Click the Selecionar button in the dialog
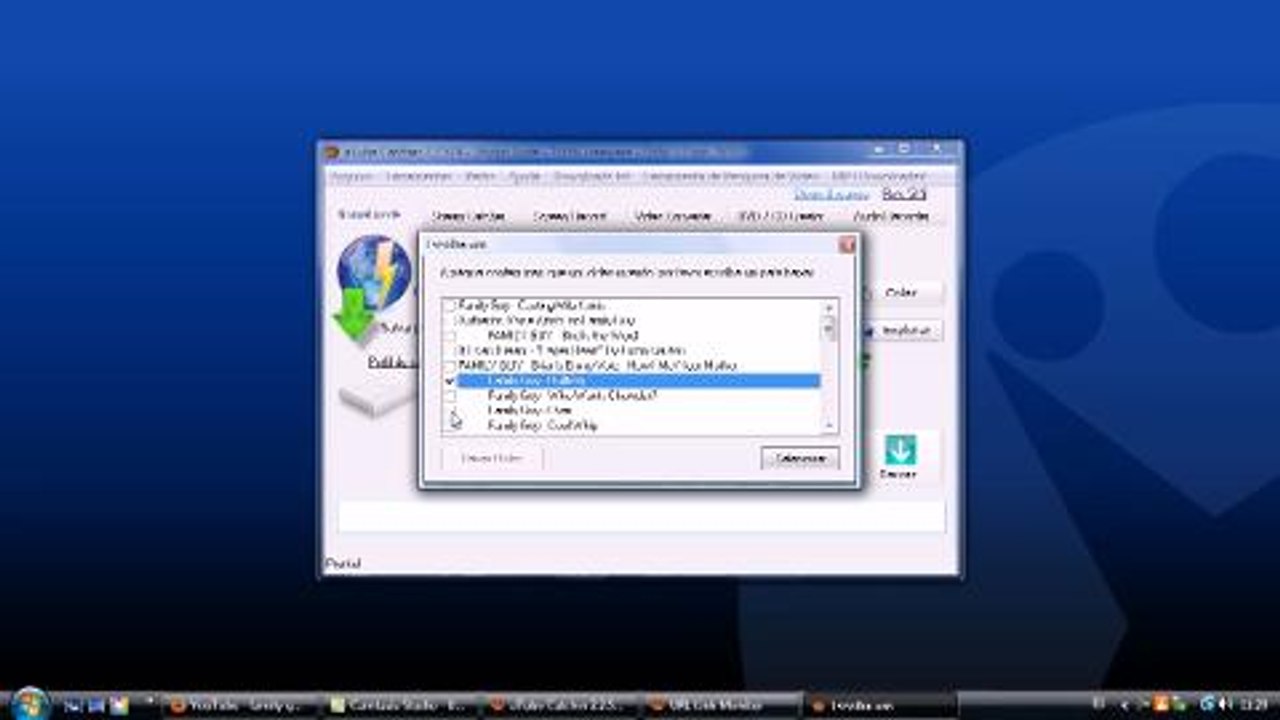Image resolution: width=1280 pixels, height=720 pixels. pyautogui.click(x=800, y=458)
